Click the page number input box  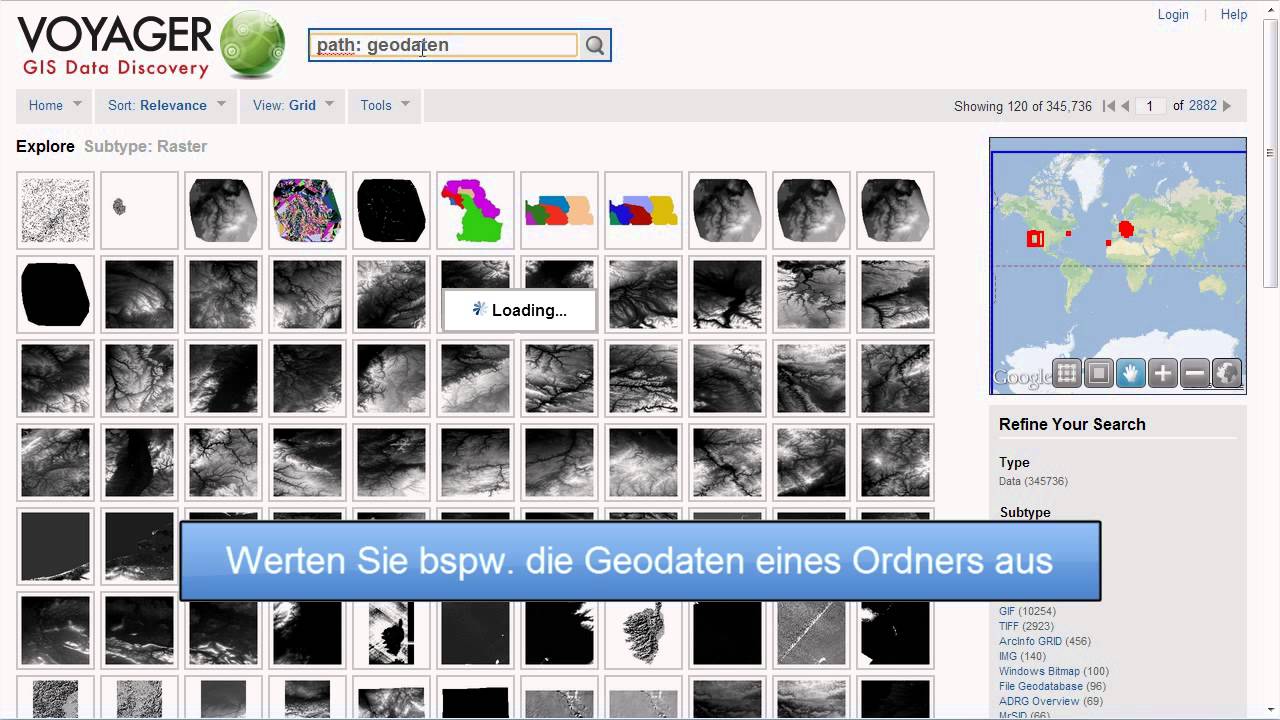1150,106
